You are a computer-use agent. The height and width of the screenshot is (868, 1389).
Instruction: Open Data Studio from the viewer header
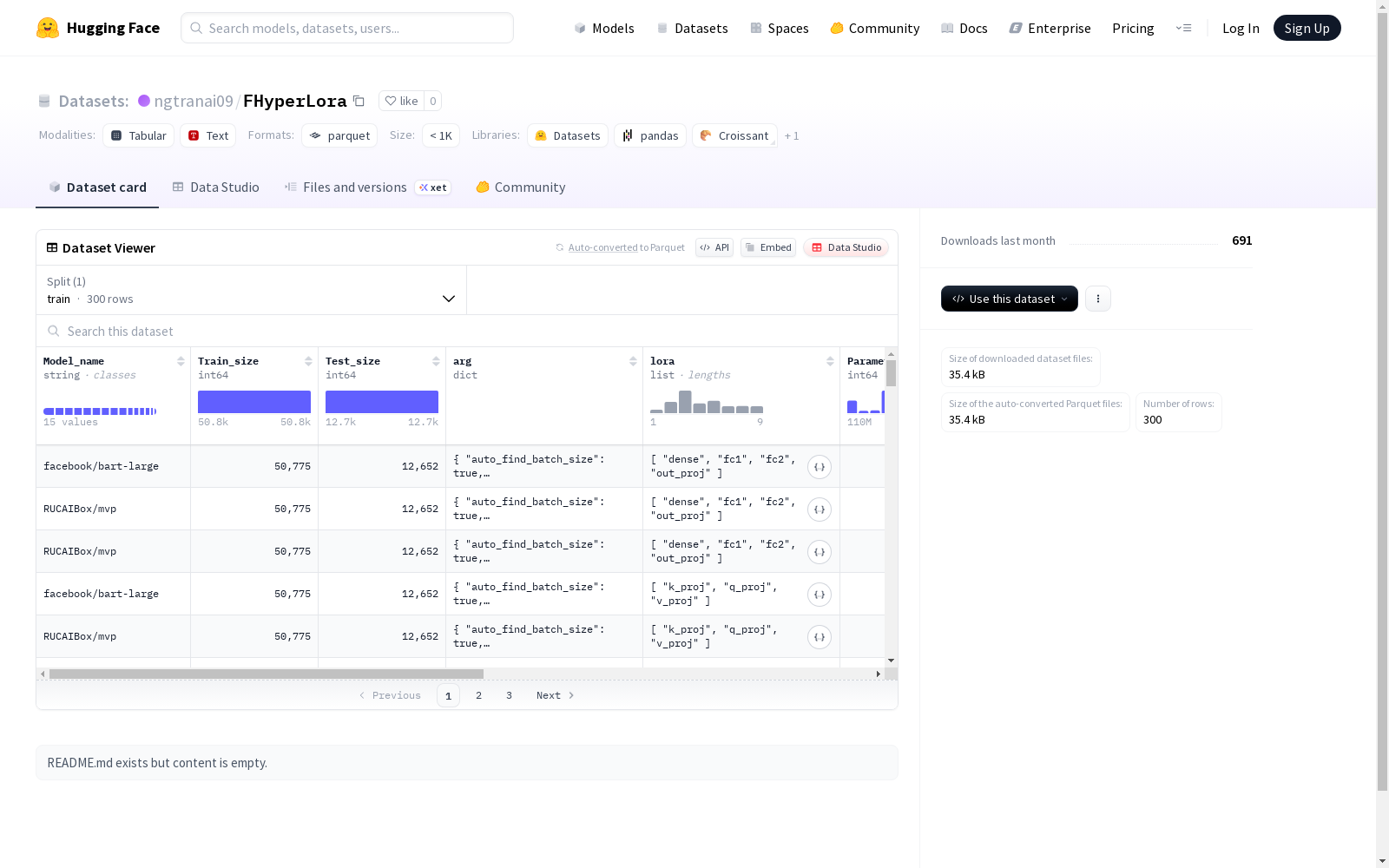[x=846, y=247]
